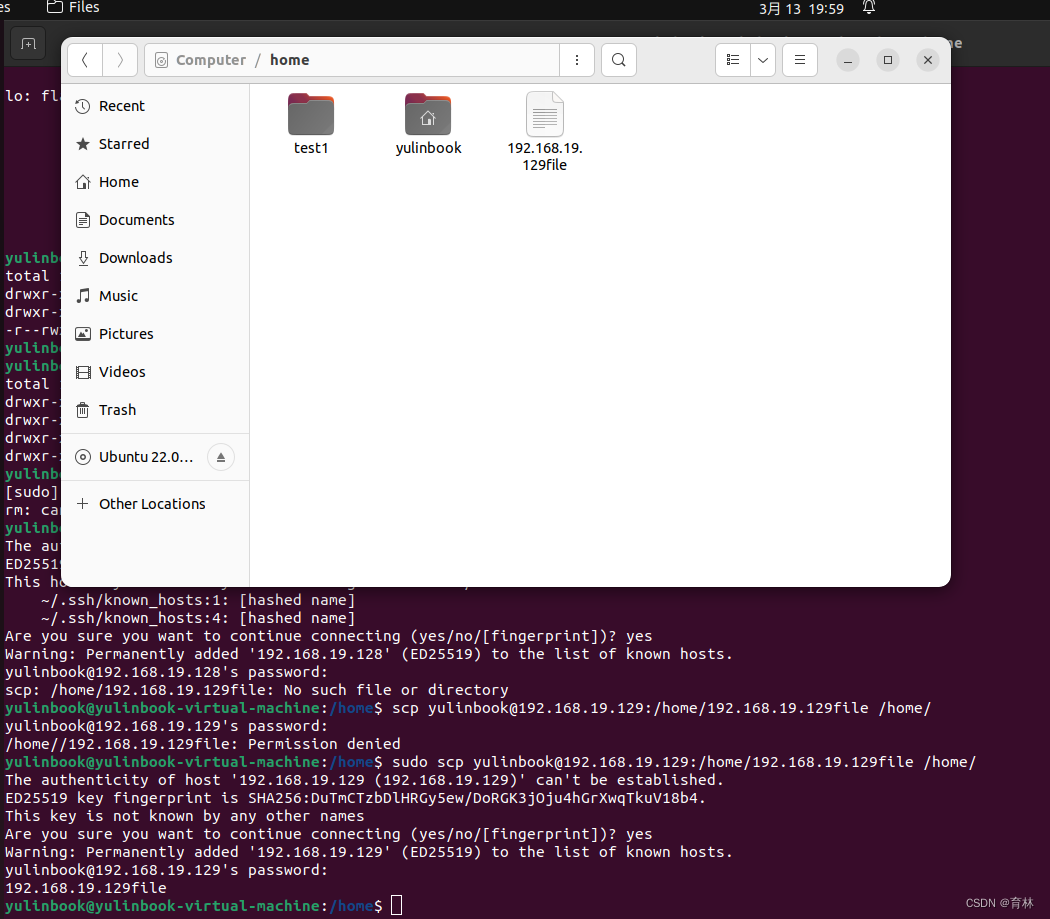Open Trash from the sidebar

pyautogui.click(x=117, y=410)
